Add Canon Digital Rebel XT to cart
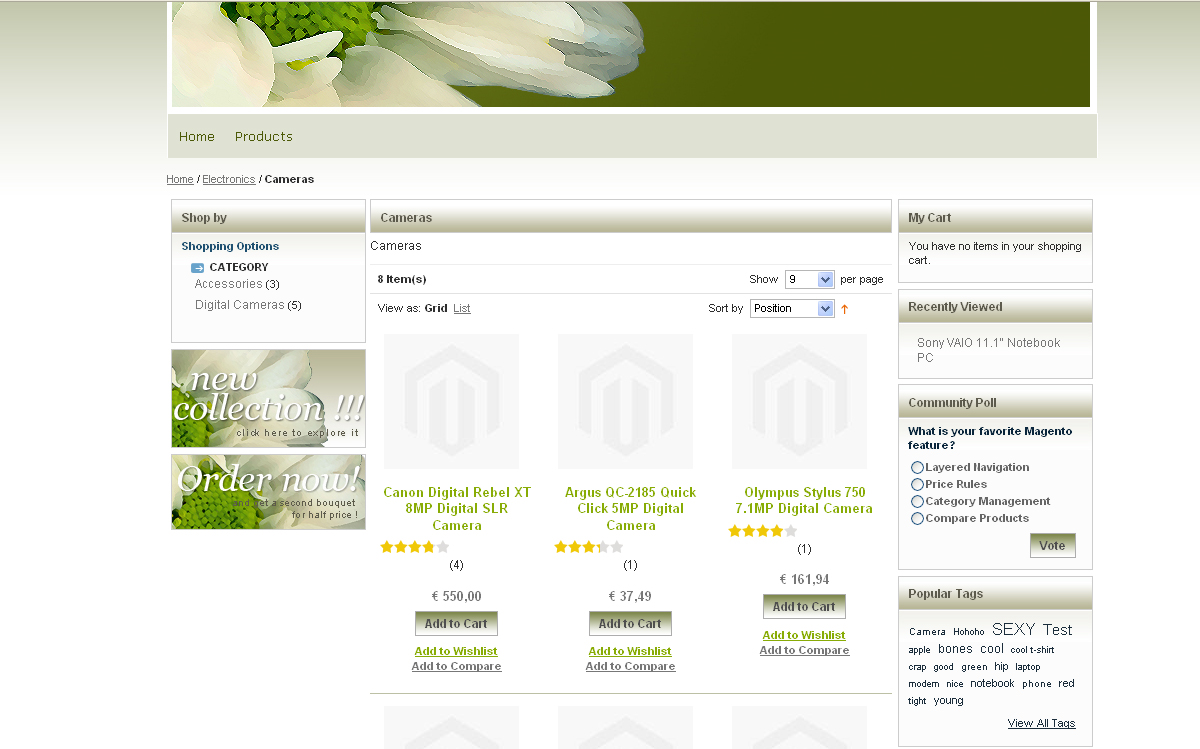This screenshot has width=1200, height=749. [x=456, y=624]
